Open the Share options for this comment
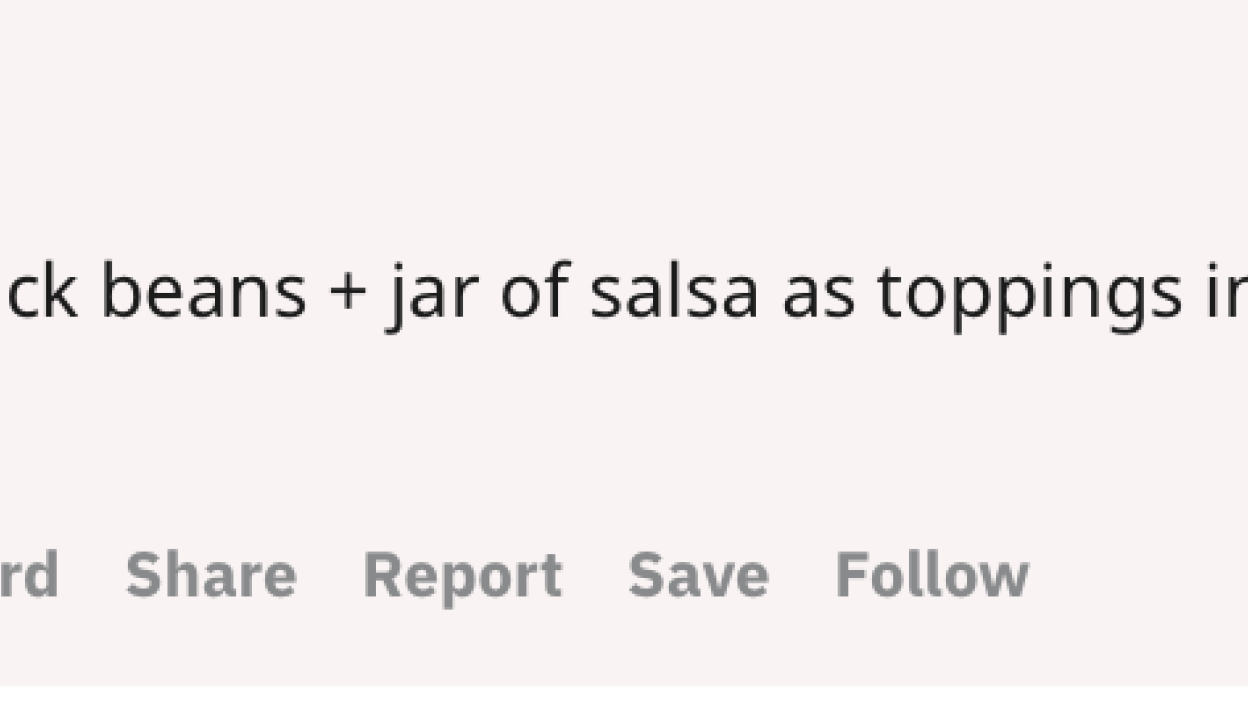Screen dimensions: 1248x702 pos(211,575)
